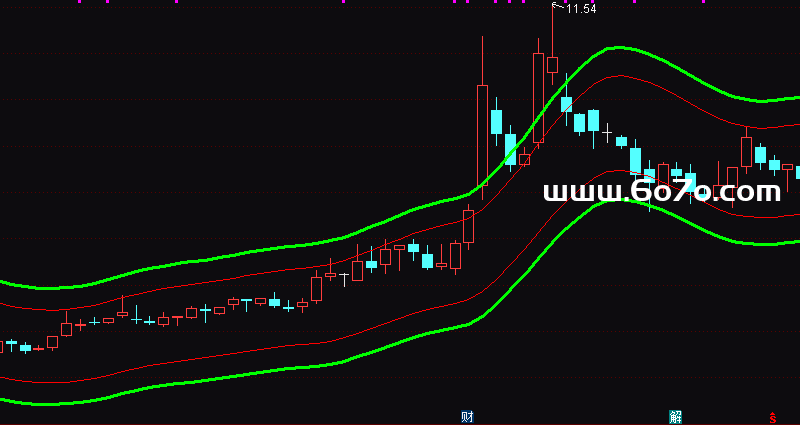Click the white cross doji after the peak

tap(606, 132)
